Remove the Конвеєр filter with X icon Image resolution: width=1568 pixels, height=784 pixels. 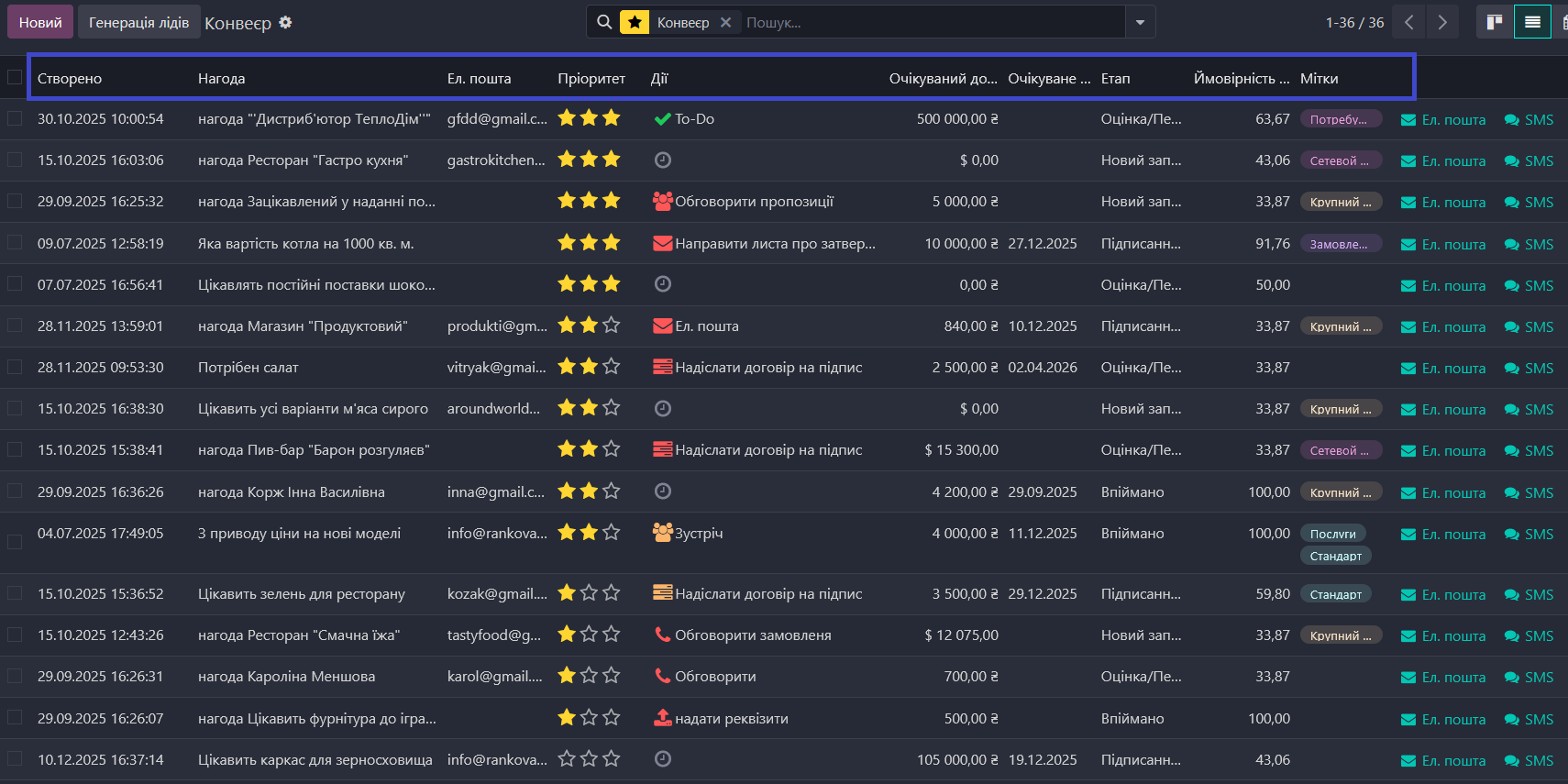click(725, 22)
